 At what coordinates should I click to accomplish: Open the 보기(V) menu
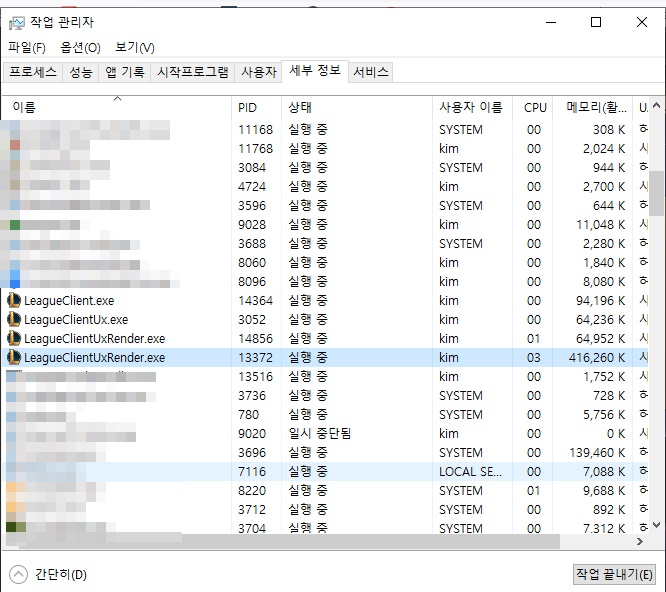pyautogui.click(x=134, y=47)
